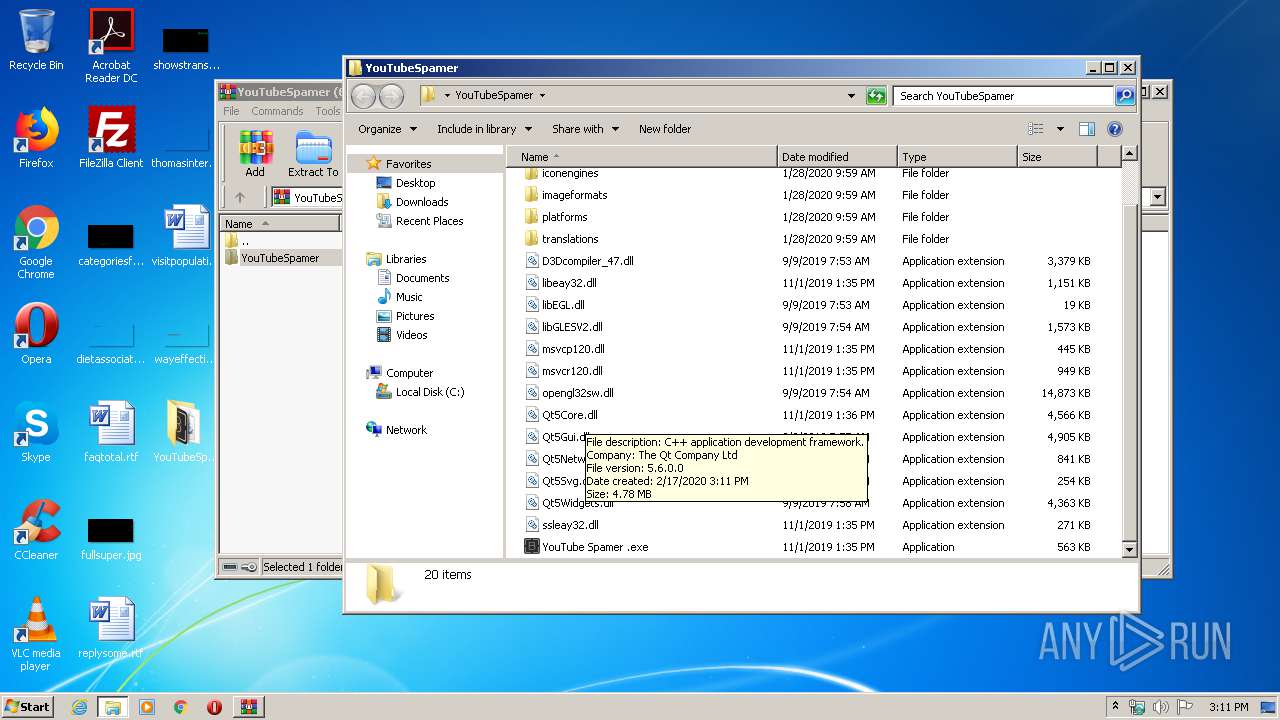1280x720 pixels.
Task: Click the WinRAR taskbar button
Action: click(248, 707)
